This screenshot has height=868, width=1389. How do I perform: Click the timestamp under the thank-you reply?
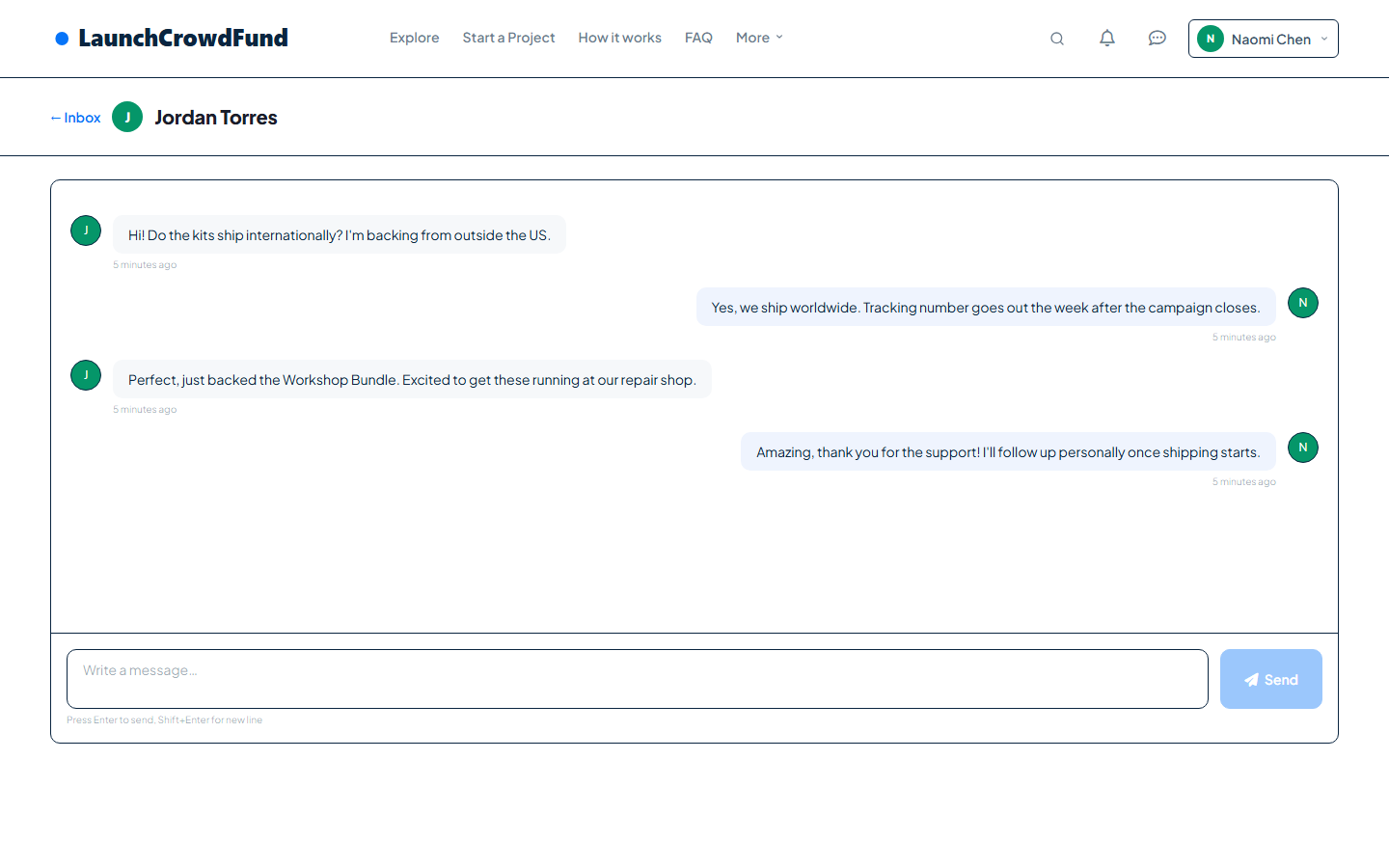point(1244,482)
